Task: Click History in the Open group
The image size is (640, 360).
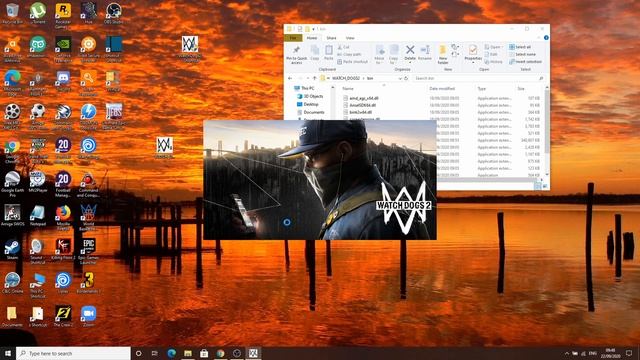Action: tap(494, 62)
